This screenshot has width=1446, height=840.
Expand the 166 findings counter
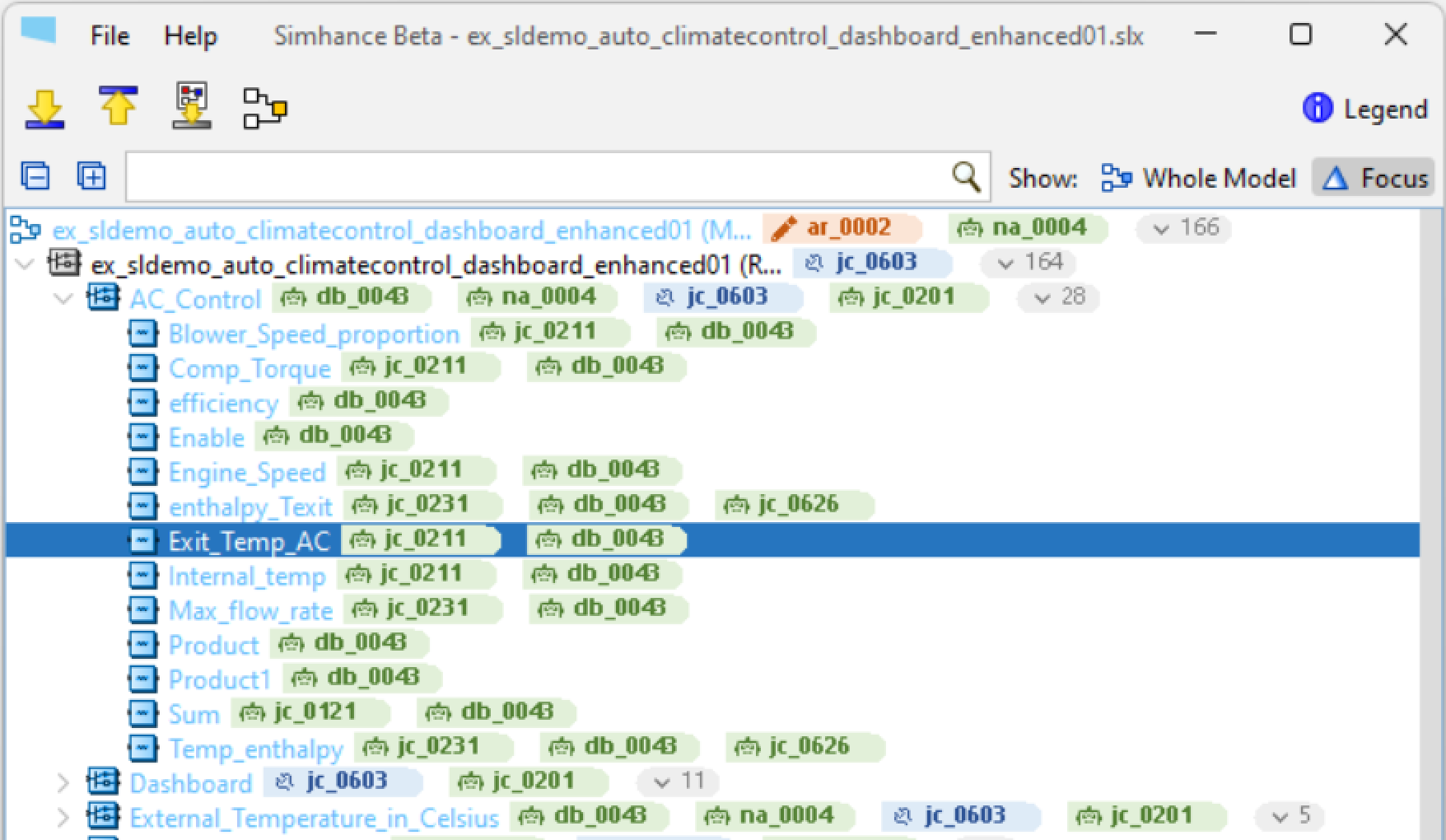[1184, 228]
